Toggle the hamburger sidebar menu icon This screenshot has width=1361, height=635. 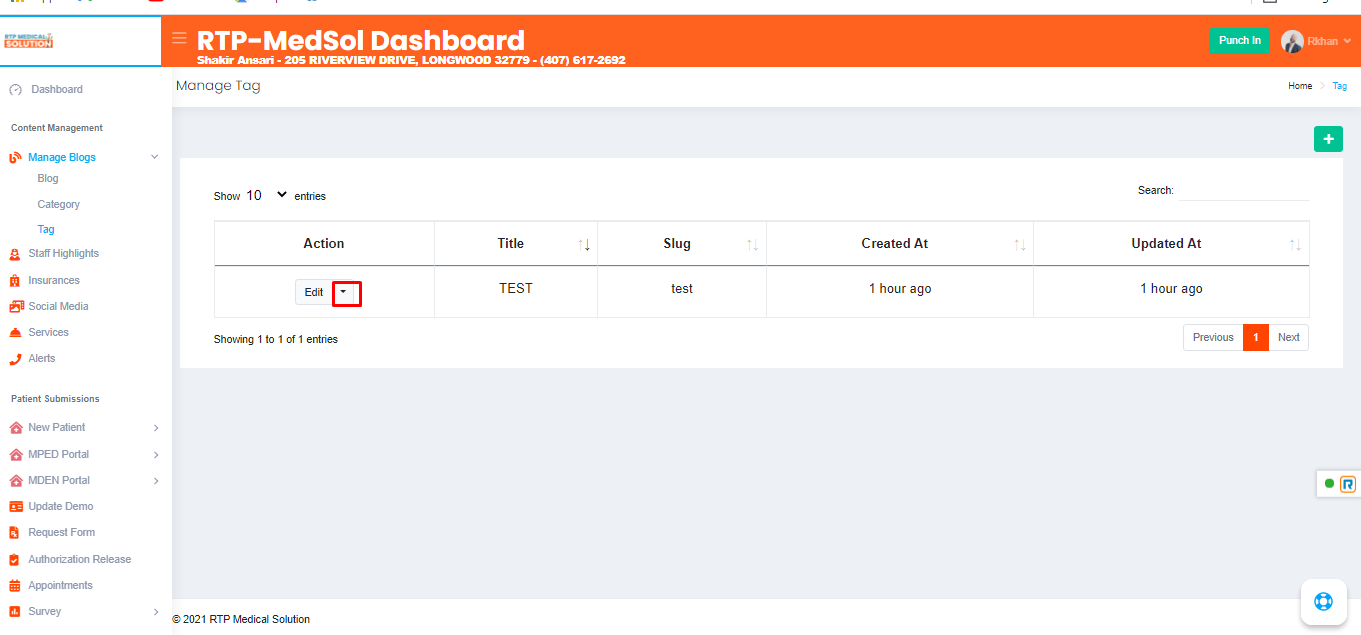pyautogui.click(x=179, y=38)
